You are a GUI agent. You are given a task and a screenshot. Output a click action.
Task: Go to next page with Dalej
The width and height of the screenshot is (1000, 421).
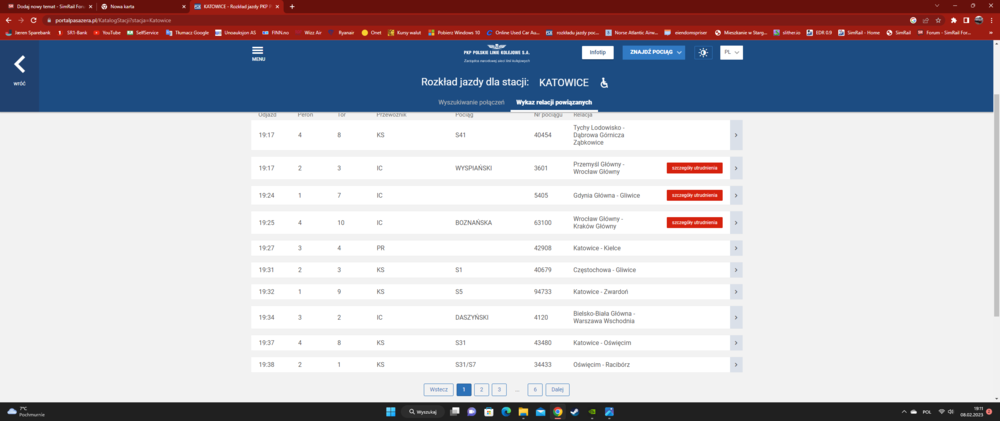tap(558, 389)
